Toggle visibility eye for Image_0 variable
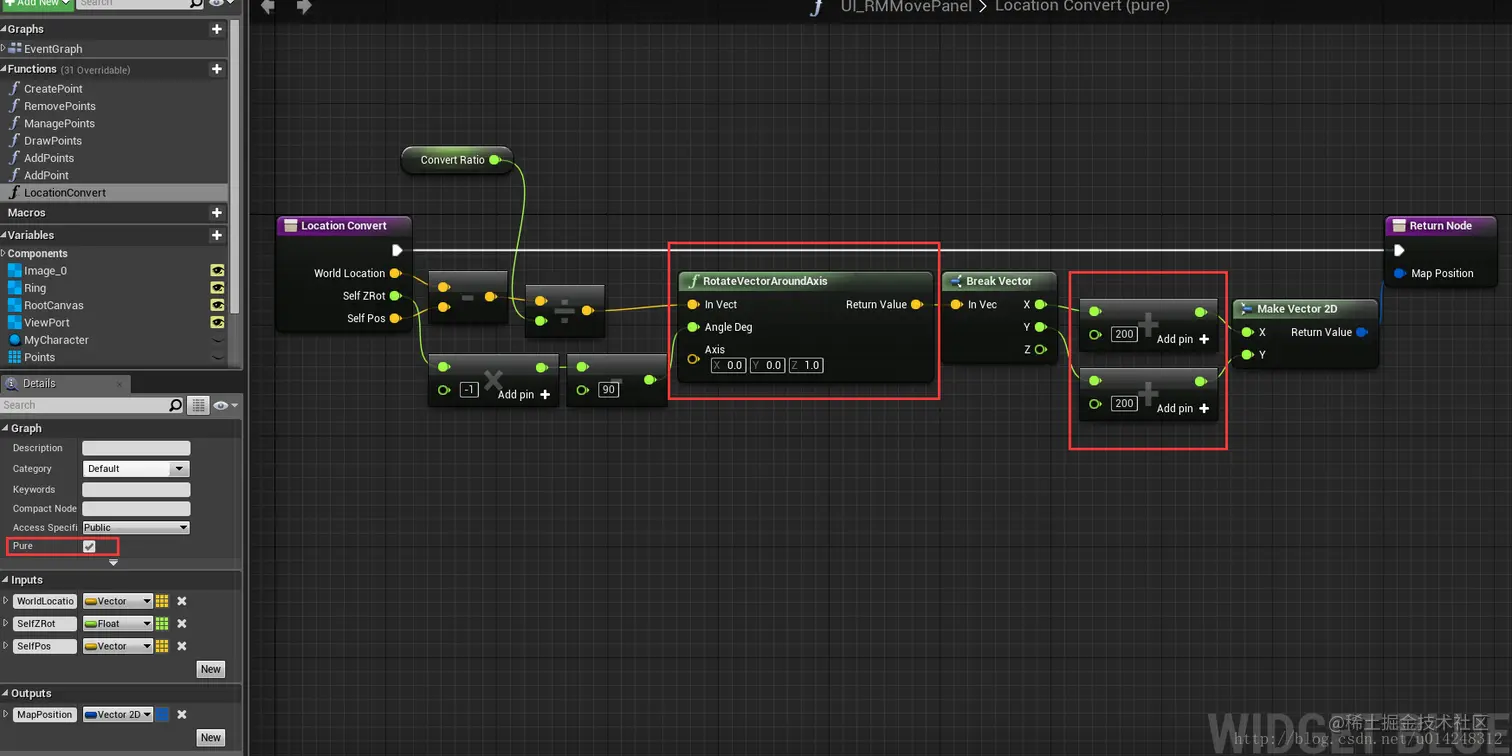 coord(217,271)
